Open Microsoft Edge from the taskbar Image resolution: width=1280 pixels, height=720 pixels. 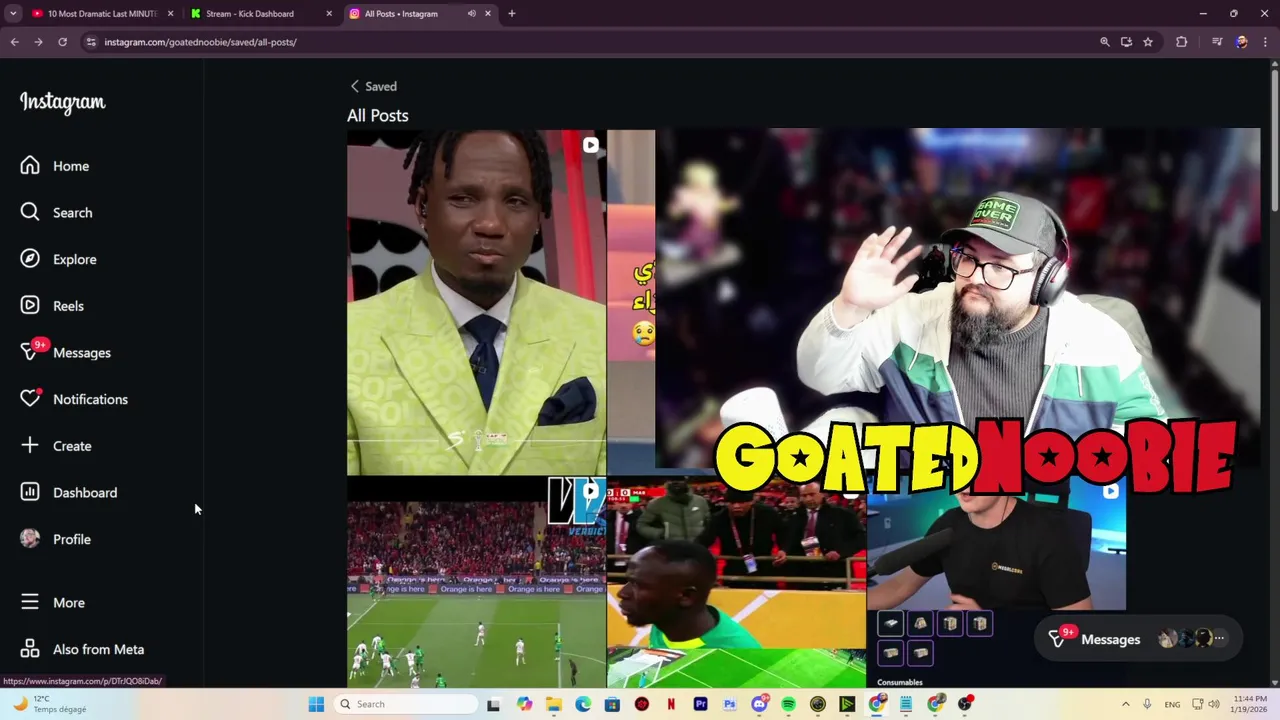click(x=583, y=704)
